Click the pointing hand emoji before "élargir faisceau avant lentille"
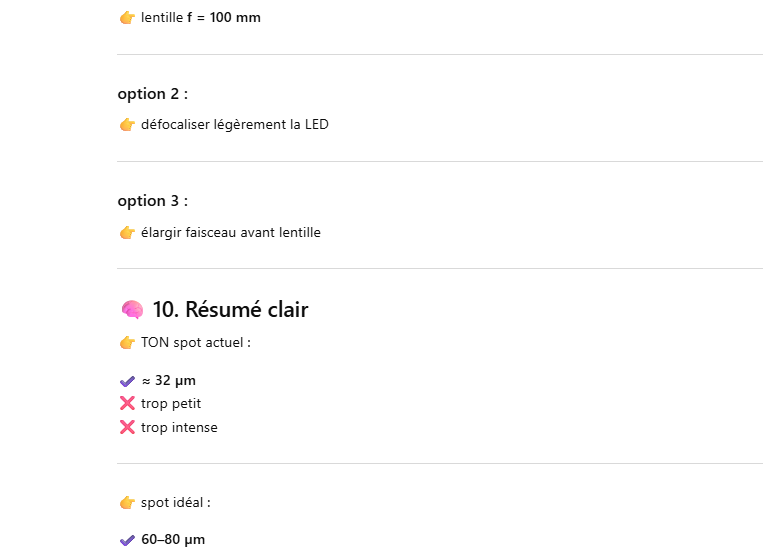763x552 pixels. tap(127, 233)
